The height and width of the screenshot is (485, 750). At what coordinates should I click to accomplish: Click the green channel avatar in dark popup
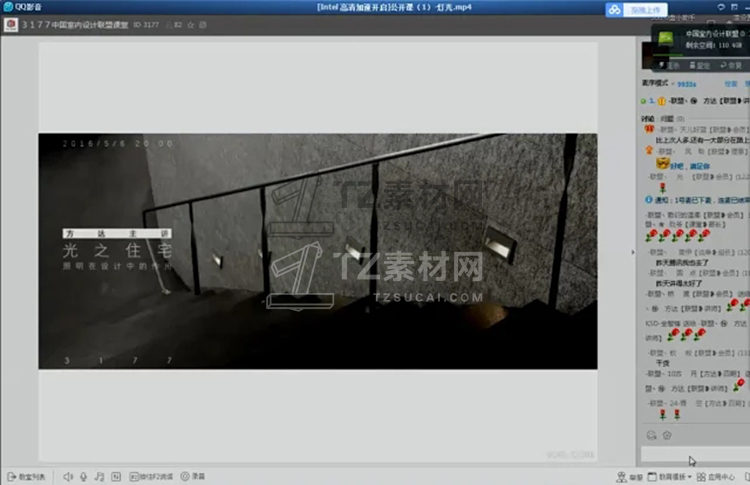click(x=665, y=39)
